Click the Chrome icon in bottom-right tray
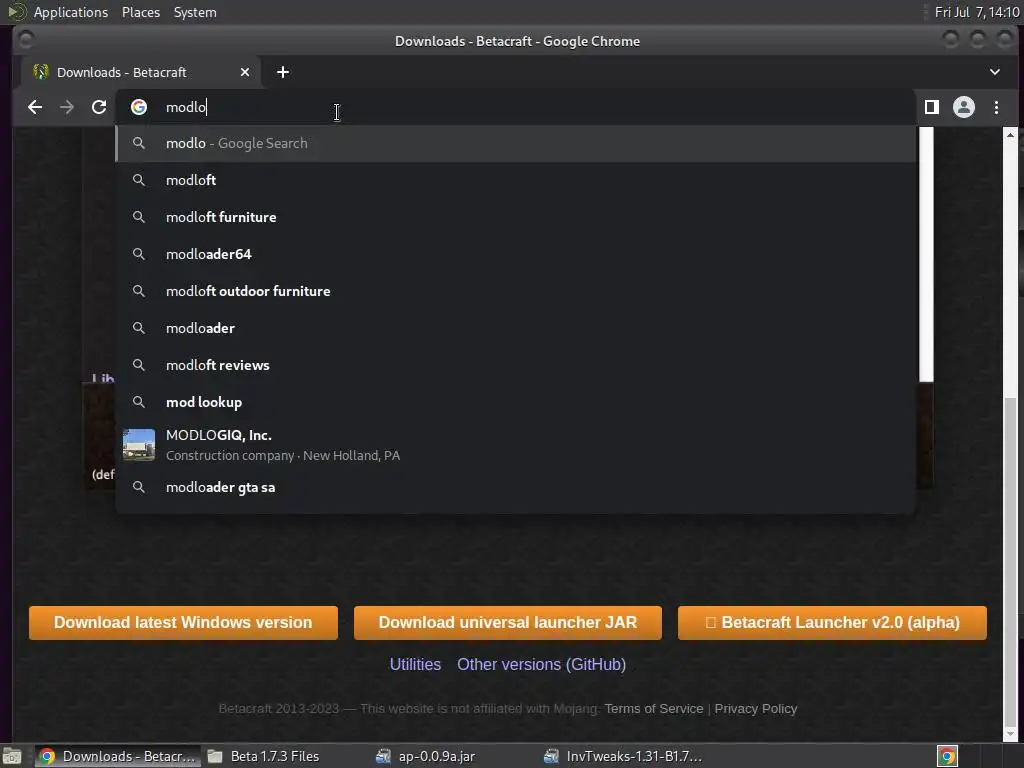The image size is (1024, 768). pyautogui.click(x=948, y=756)
